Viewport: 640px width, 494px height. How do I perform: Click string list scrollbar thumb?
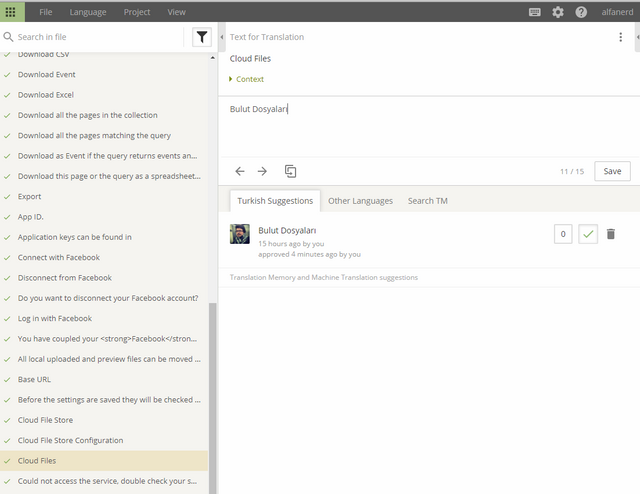click(x=212, y=398)
